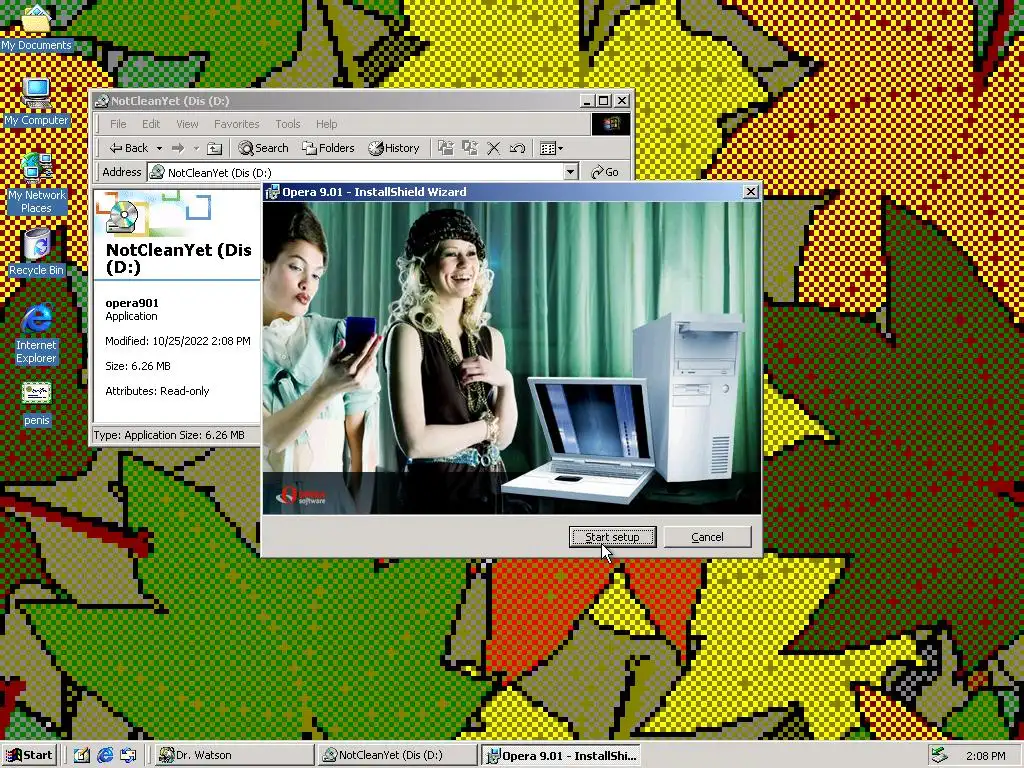Open the File menu in Explorer
Screen dimensions: 1024x768
pyautogui.click(x=118, y=123)
